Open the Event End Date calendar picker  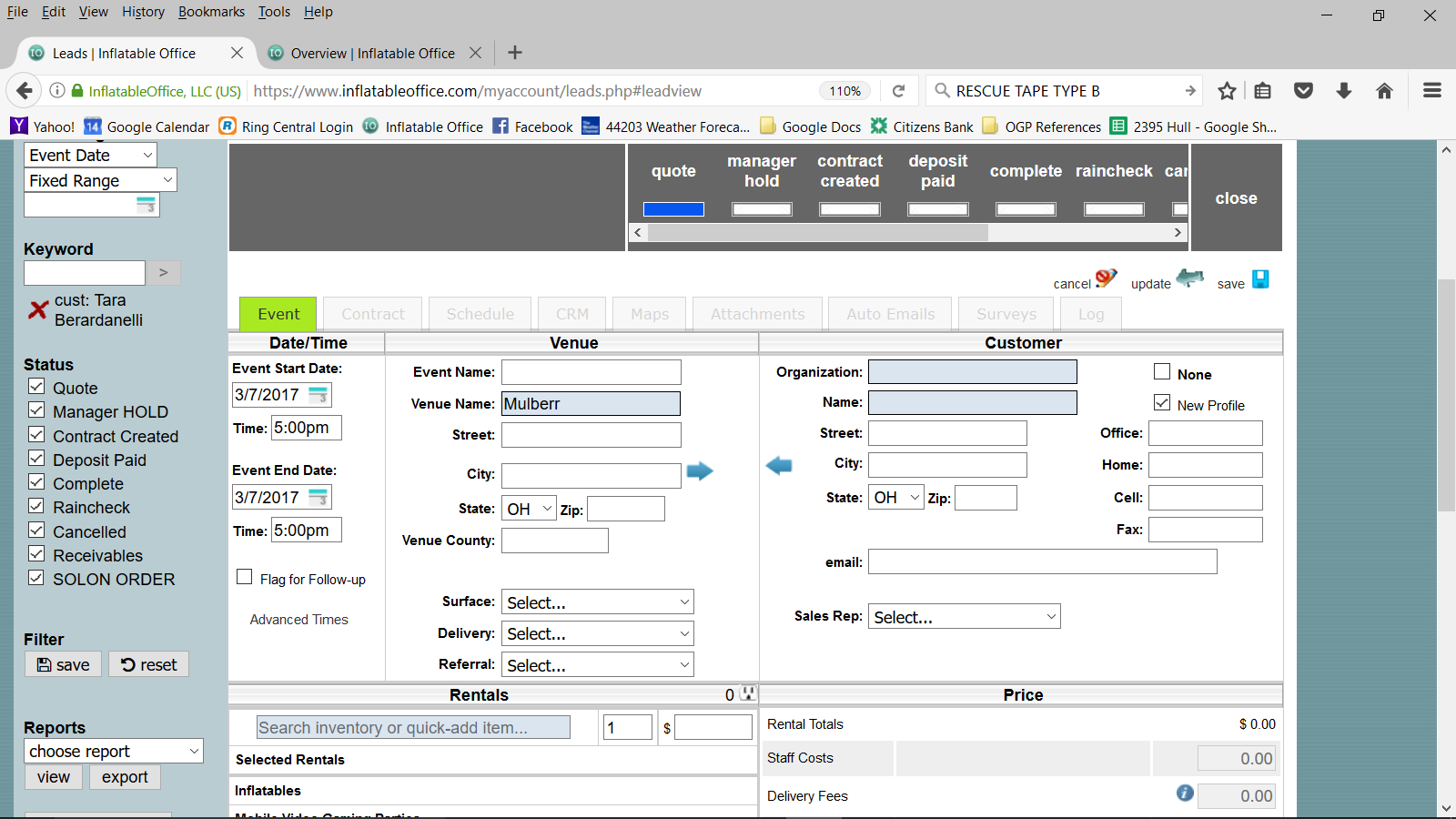click(x=318, y=498)
